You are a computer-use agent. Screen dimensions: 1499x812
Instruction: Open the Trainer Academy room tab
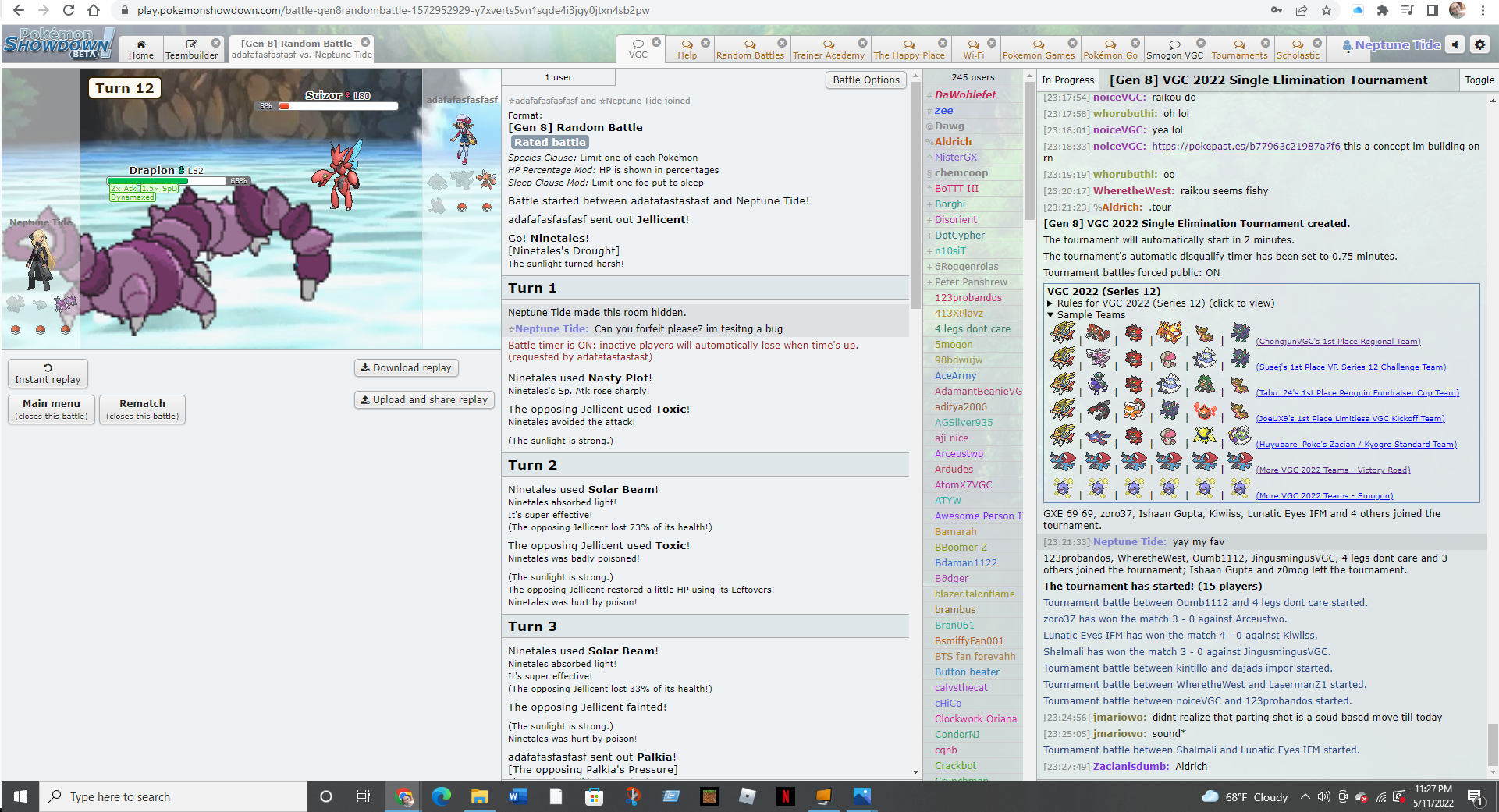click(829, 48)
